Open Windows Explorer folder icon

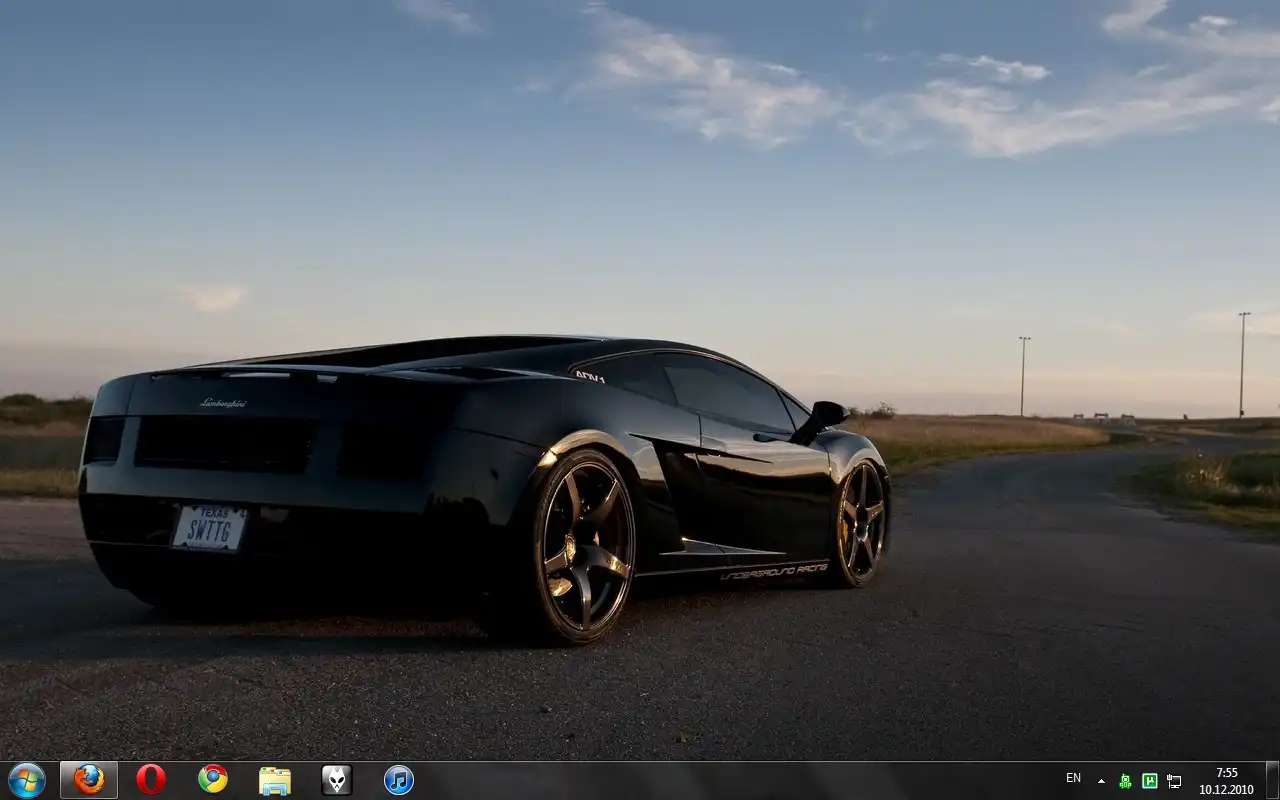point(275,780)
